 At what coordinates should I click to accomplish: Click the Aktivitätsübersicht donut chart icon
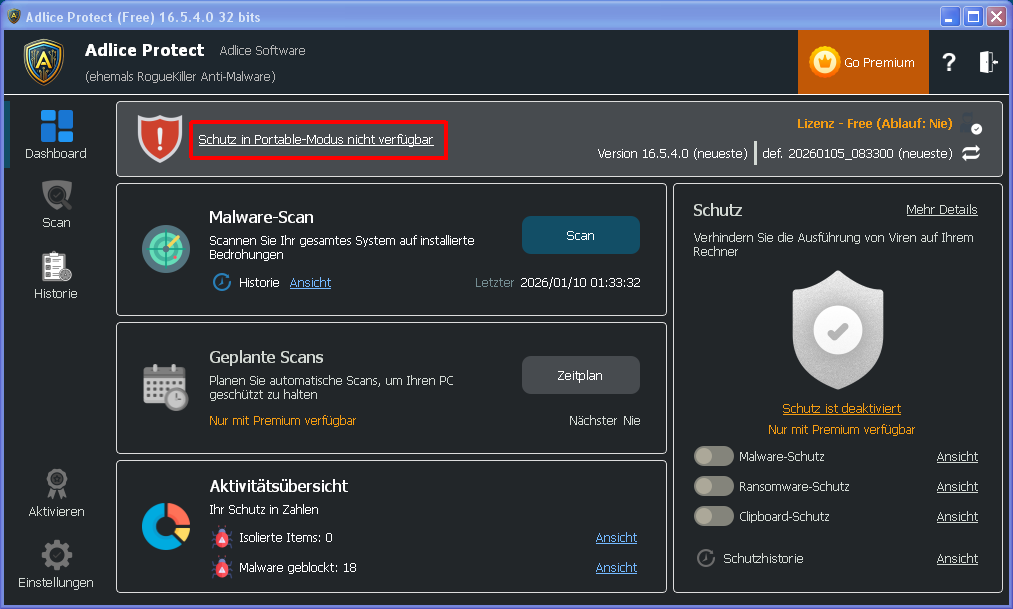click(x=166, y=526)
